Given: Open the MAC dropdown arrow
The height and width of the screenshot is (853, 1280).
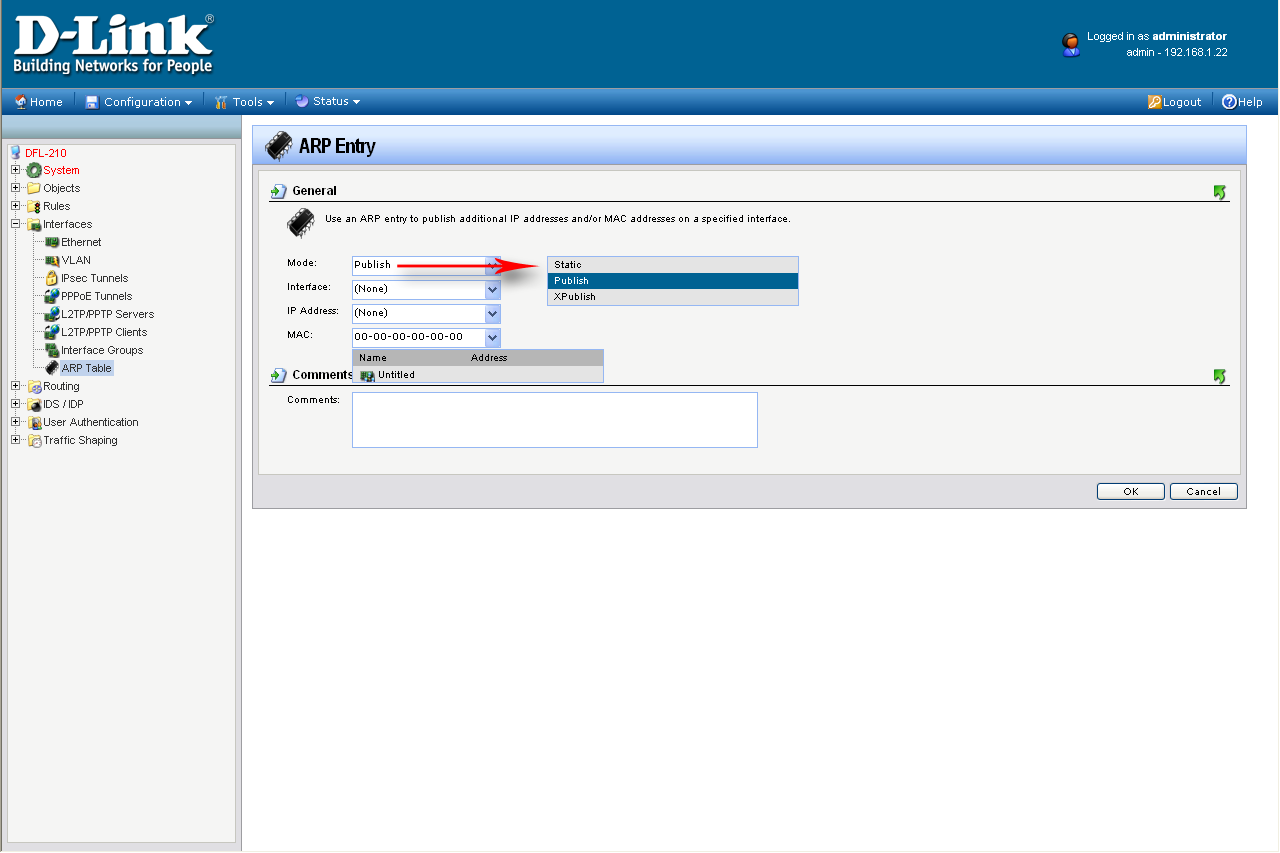Looking at the screenshot, I should point(492,338).
